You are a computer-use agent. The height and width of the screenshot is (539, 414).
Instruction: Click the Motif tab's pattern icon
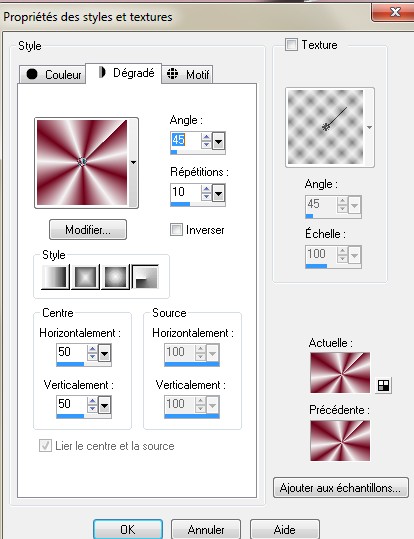[172, 74]
